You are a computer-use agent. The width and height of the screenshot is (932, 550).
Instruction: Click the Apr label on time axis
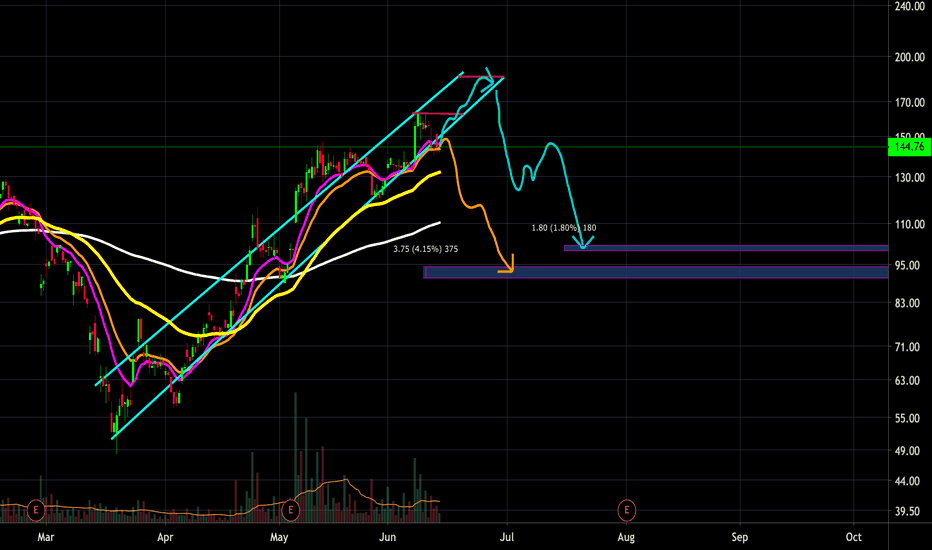[x=165, y=538]
